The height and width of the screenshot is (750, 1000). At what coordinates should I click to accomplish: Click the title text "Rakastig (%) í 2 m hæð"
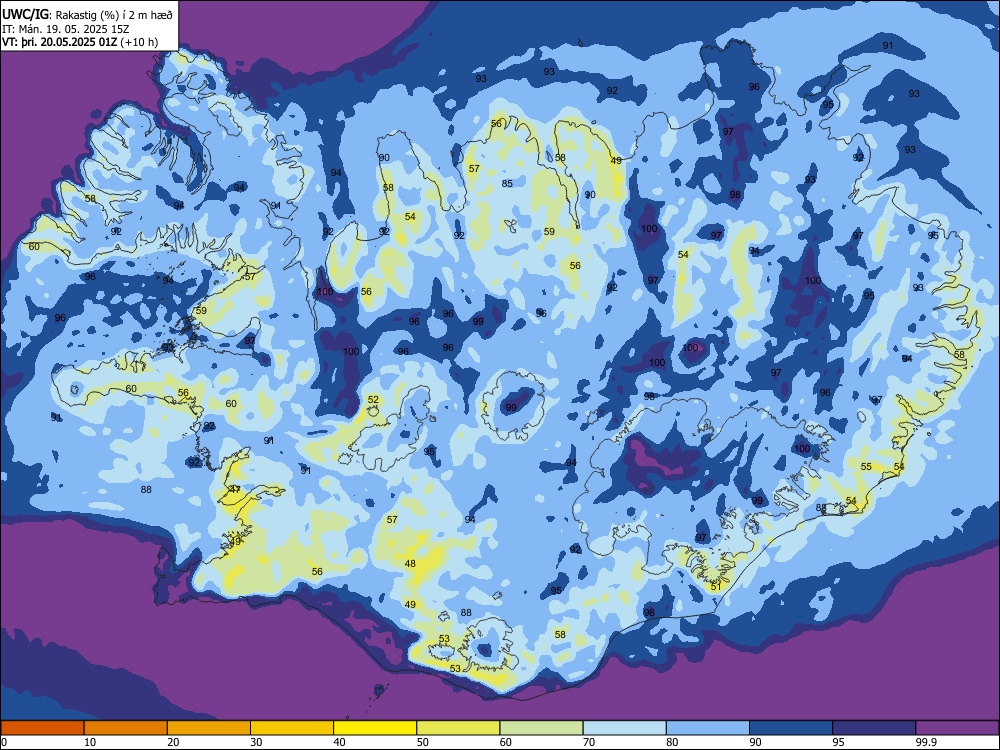point(114,14)
